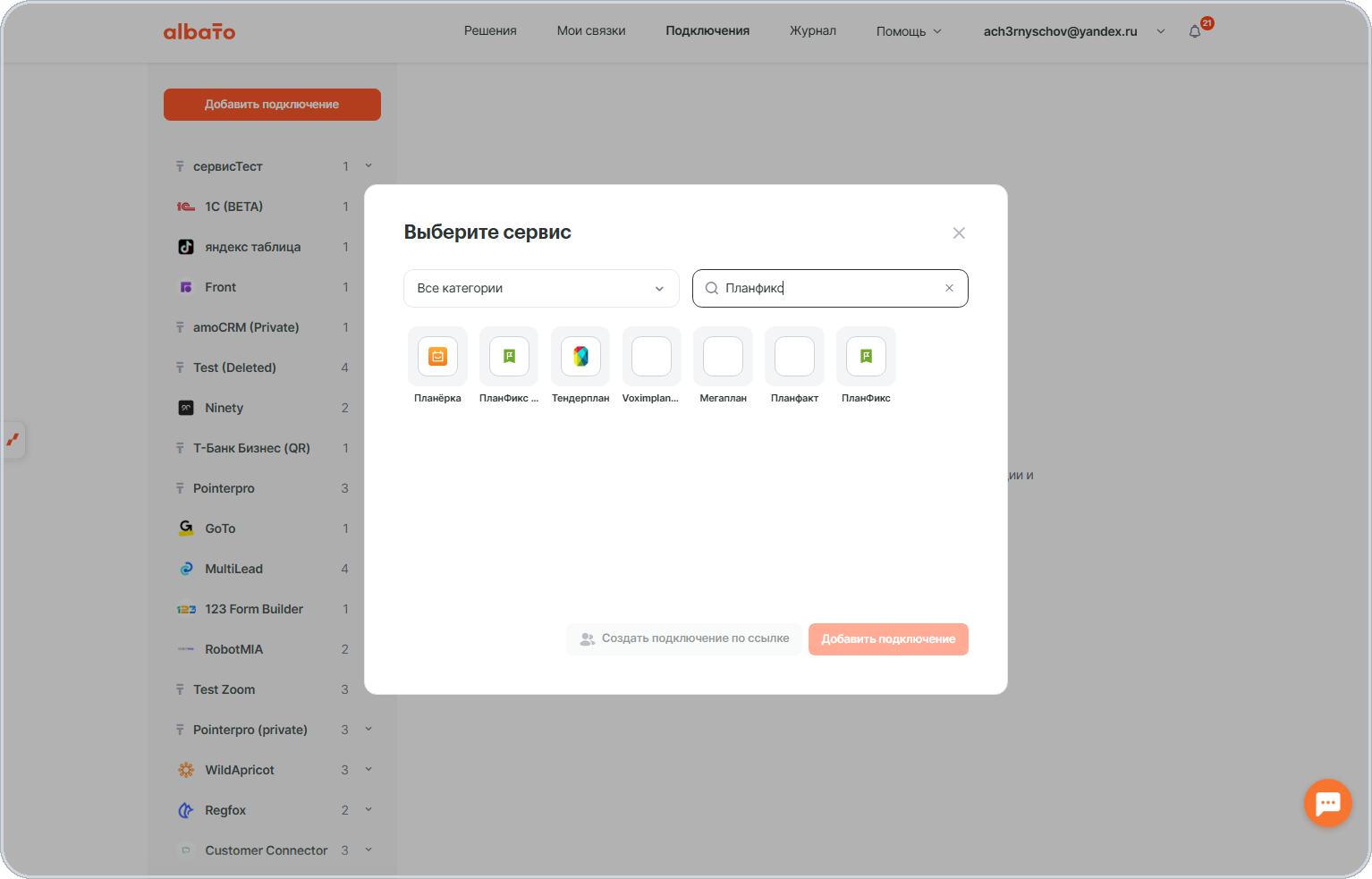Screen dimensions: 1372x879
Task: Click Добавить подключение in the dialog
Action: pos(888,638)
